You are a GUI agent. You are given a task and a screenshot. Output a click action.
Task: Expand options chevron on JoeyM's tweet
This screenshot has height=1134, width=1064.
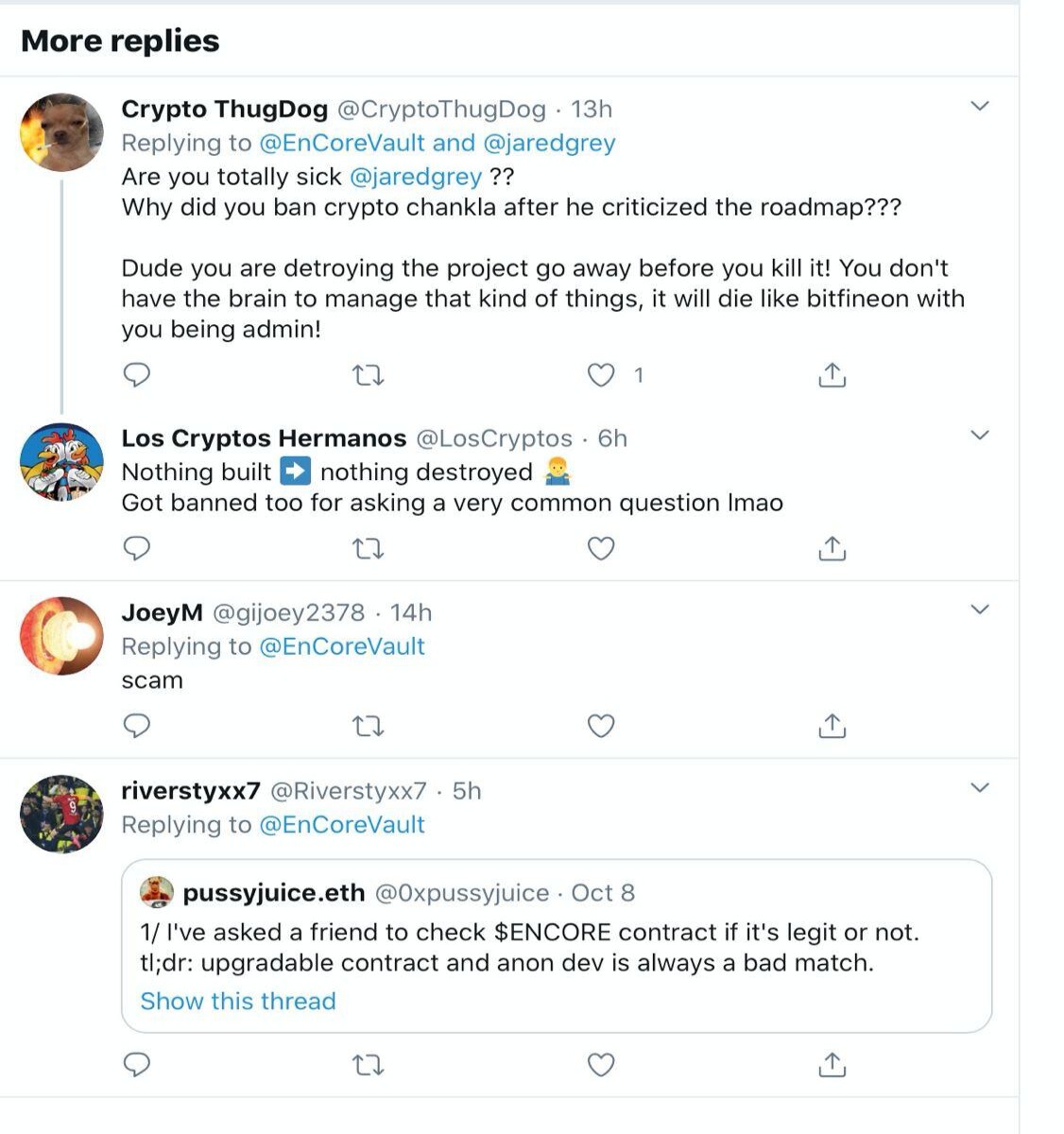[980, 610]
